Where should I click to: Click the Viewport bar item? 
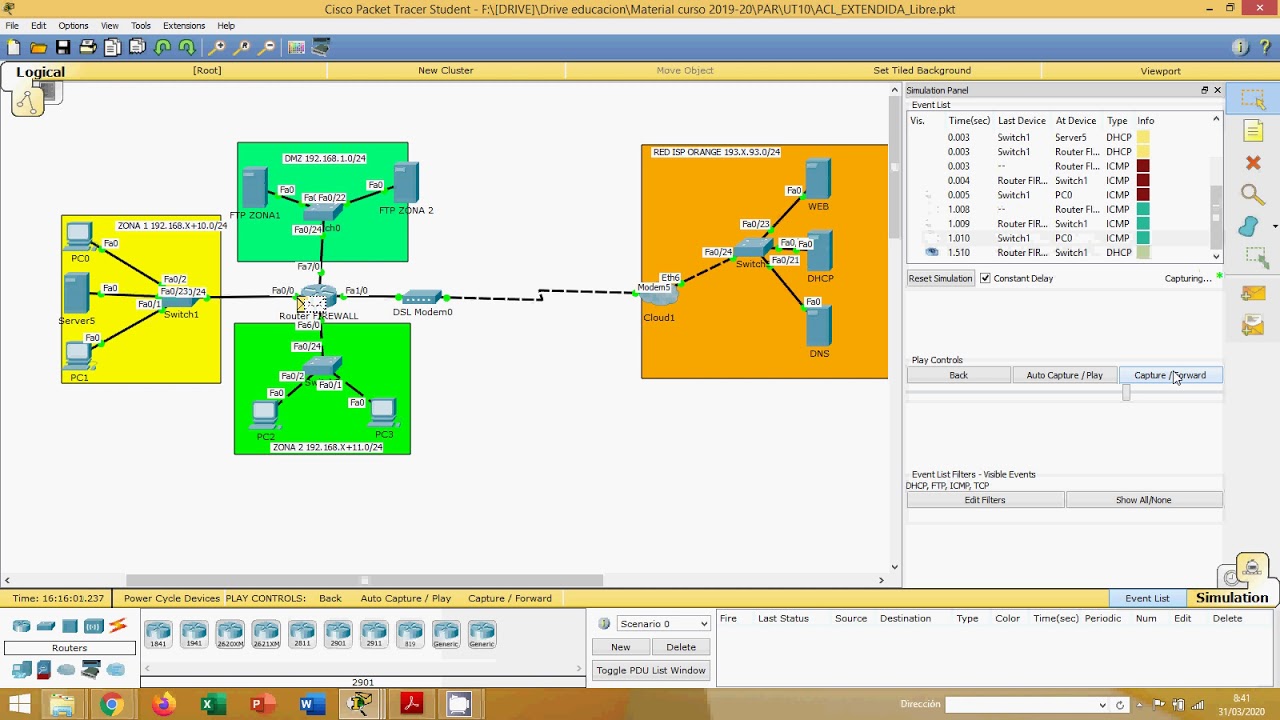(1161, 71)
